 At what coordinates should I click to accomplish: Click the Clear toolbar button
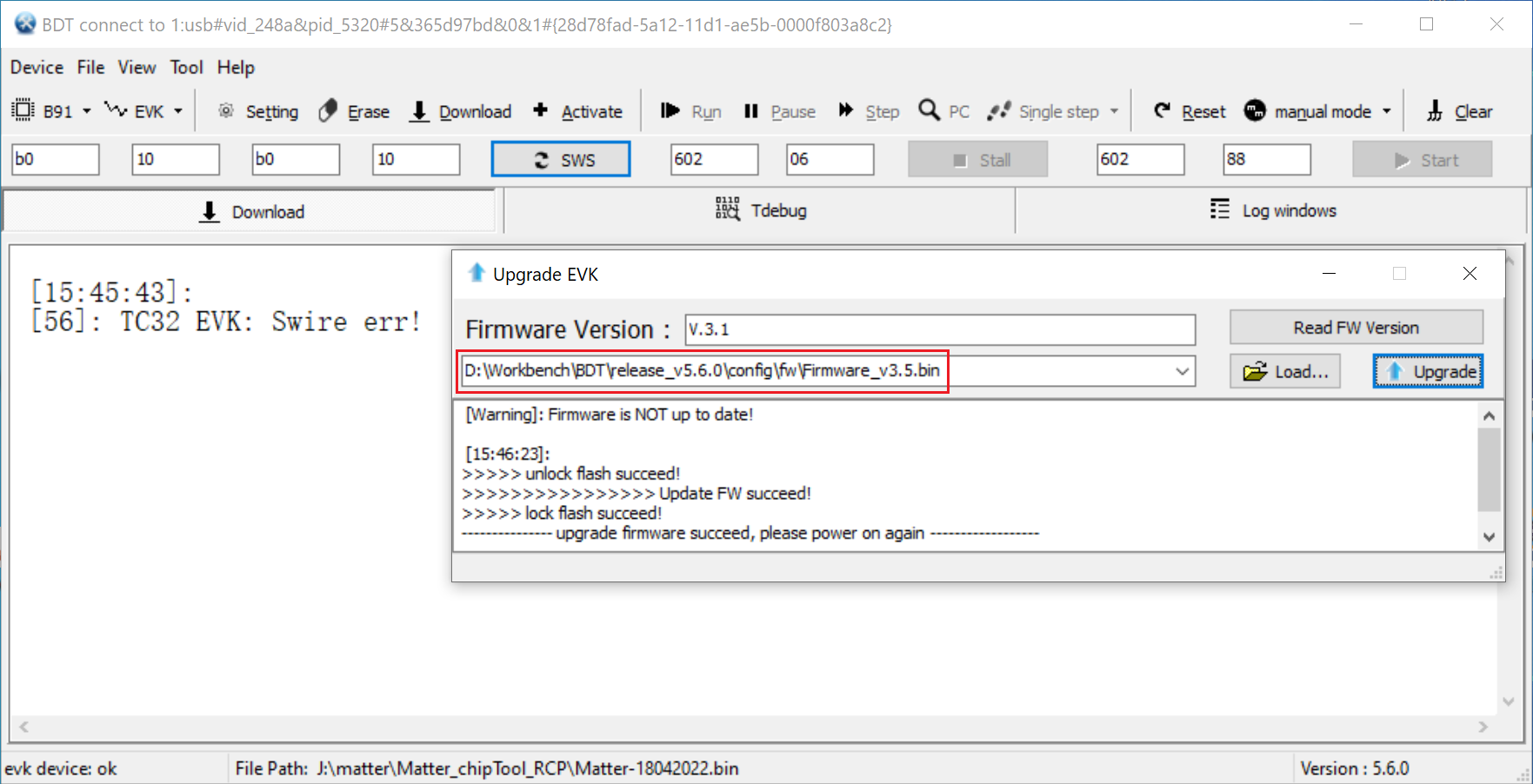click(1459, 111)
